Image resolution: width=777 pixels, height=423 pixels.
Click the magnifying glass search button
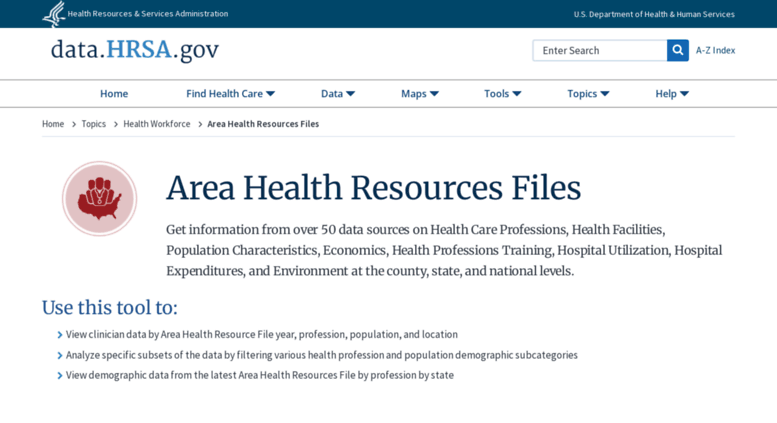click(677, 51)
